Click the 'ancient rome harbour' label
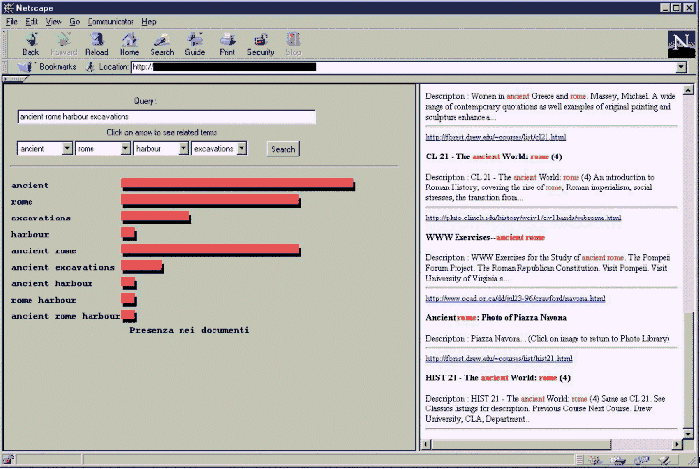The height and width of the screenshot is (469, 700). (66, 316)
